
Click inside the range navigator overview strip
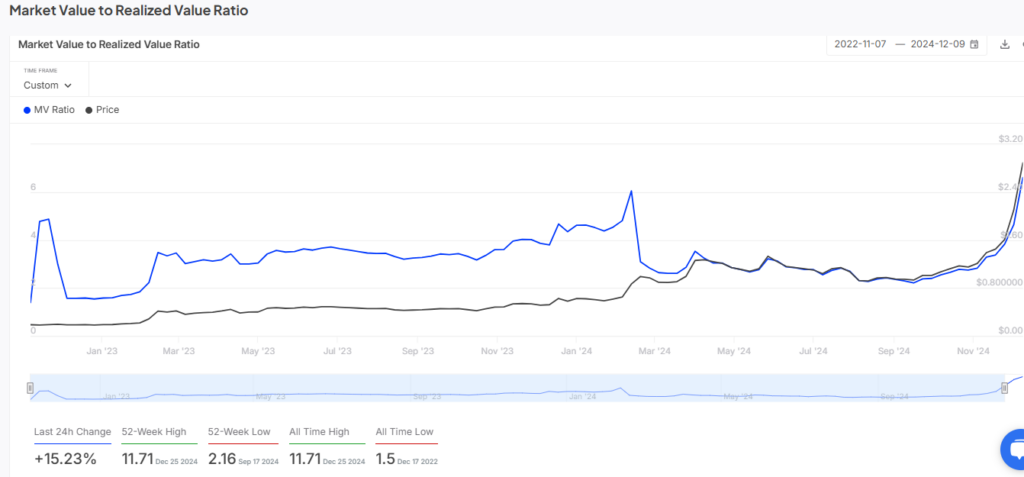point(500,388)
